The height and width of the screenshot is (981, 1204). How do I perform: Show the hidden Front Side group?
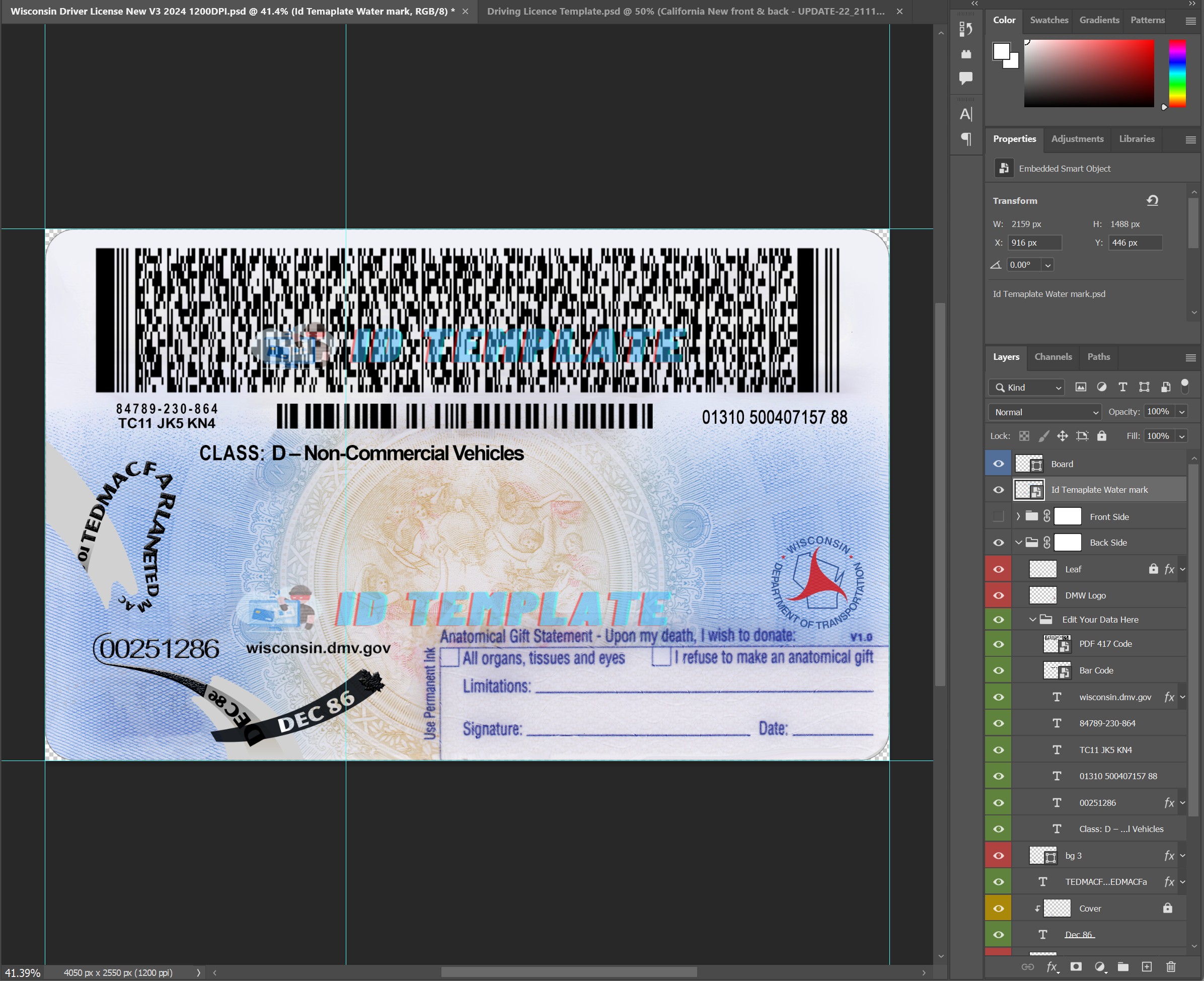998,516
